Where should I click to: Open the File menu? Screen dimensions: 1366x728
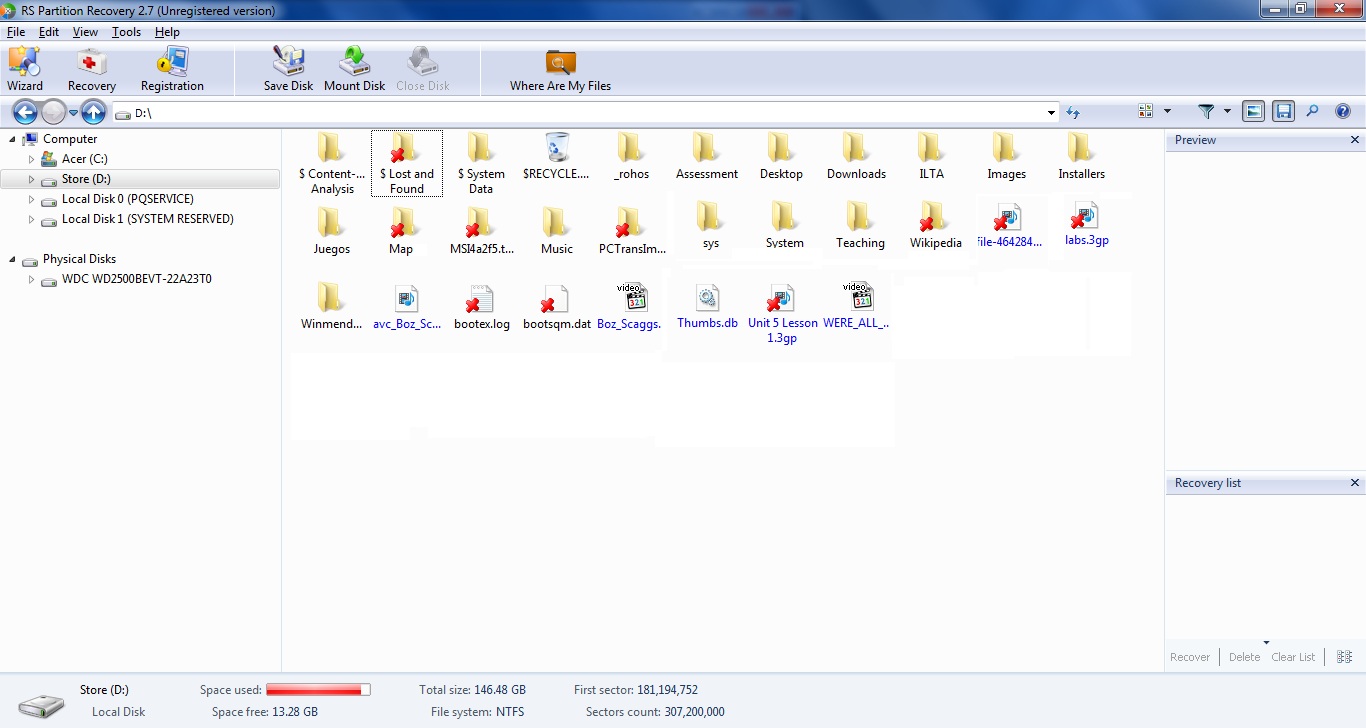pyautogui.click(x=16, y=32)
